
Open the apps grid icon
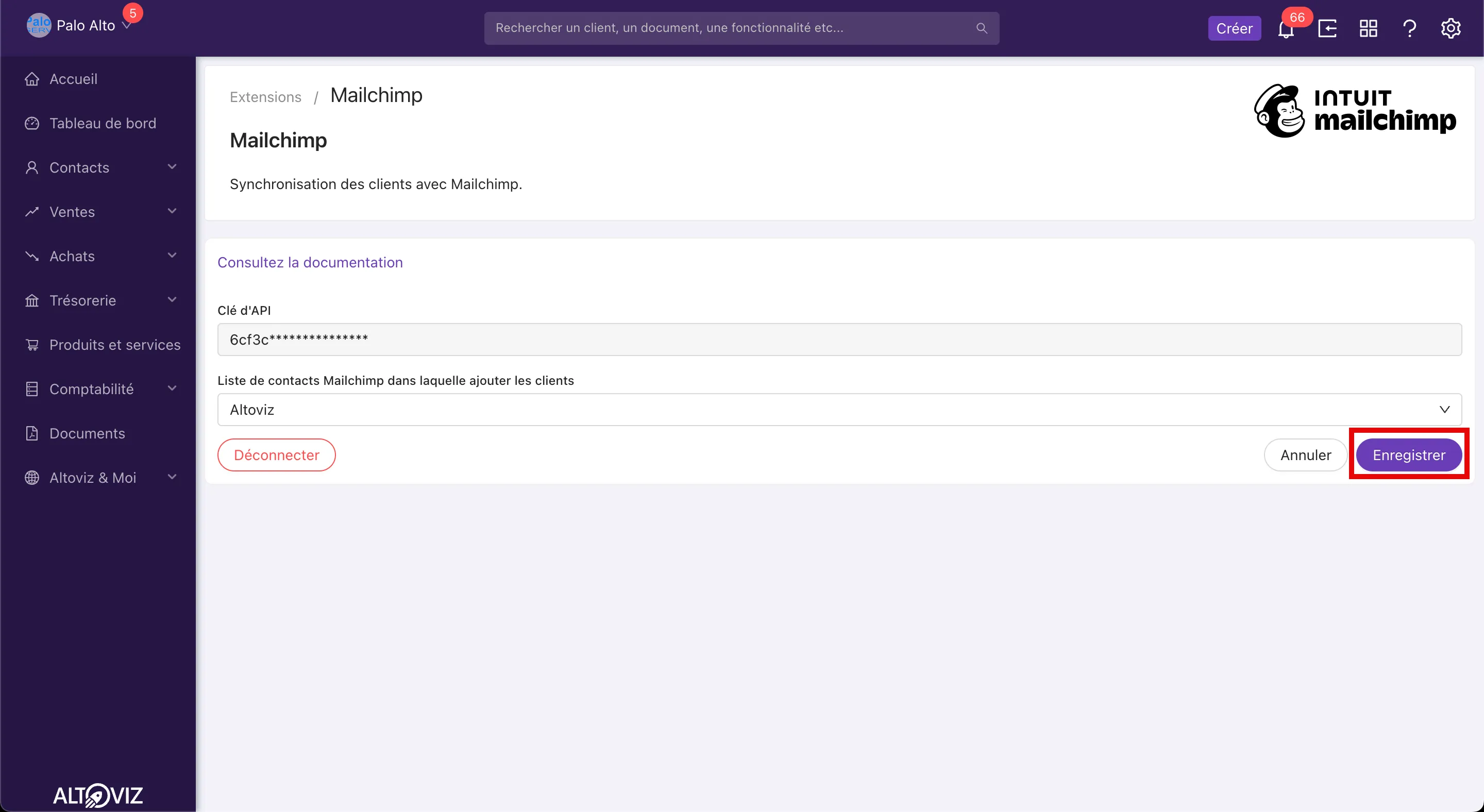pyautogui.click(x=1368, y=28)
